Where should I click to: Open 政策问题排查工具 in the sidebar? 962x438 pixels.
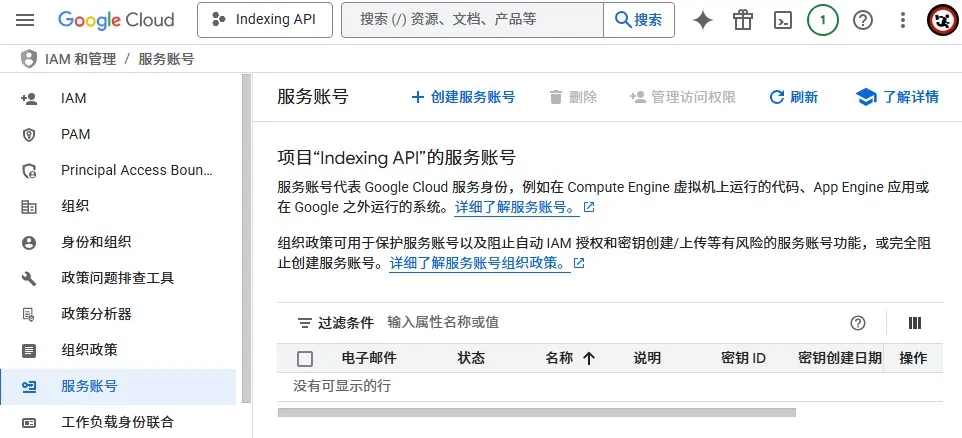click(x=118, y=279)
